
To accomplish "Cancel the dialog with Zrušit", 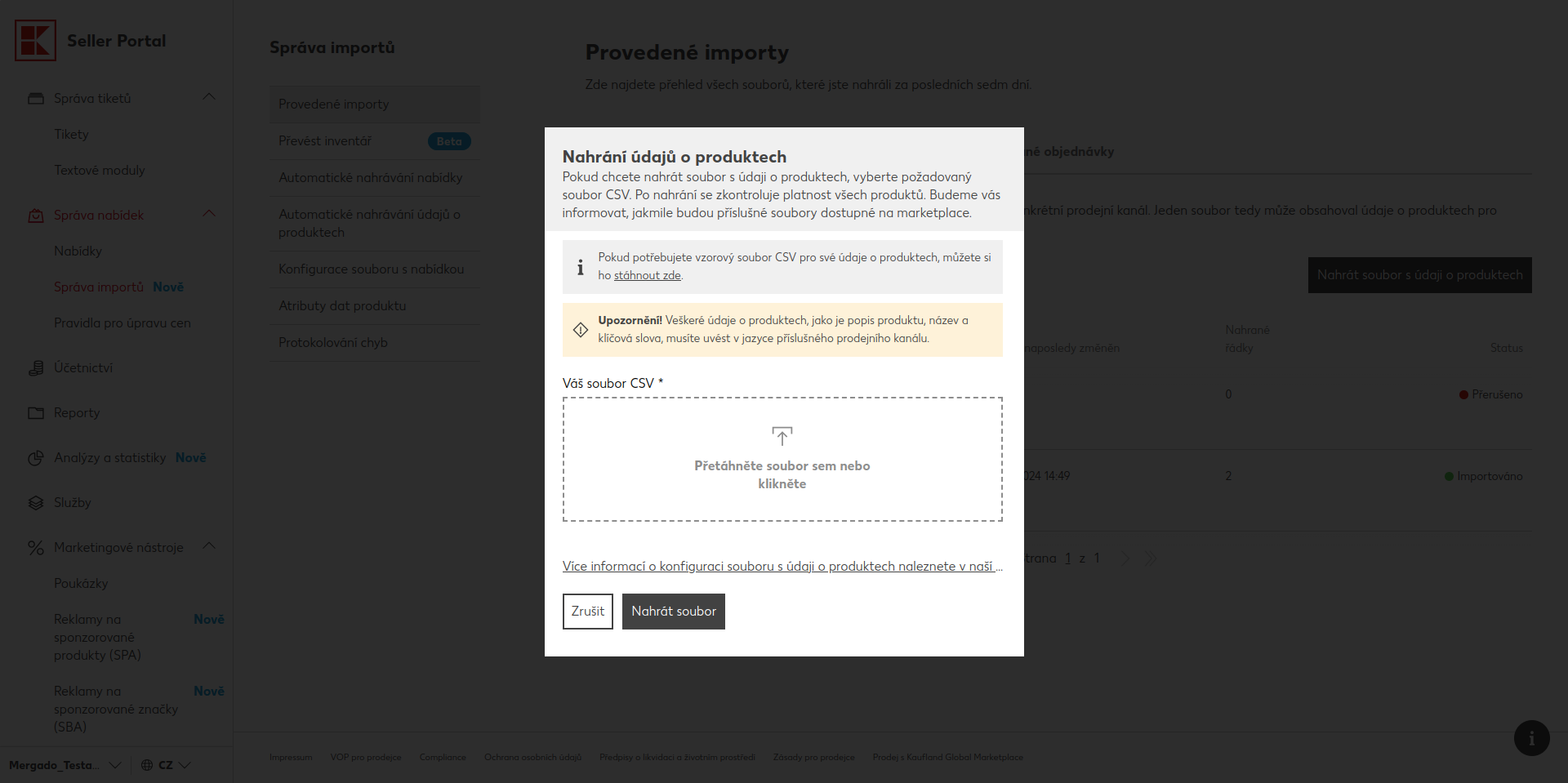I will click(x=587, y=612).
